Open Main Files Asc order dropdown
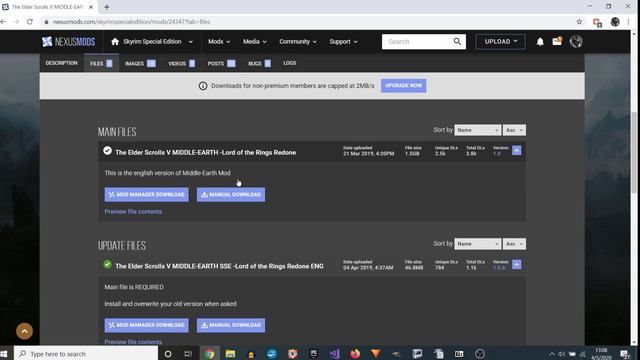The width and height of the screenshot is (640, 360). click(x=514, y=130)
